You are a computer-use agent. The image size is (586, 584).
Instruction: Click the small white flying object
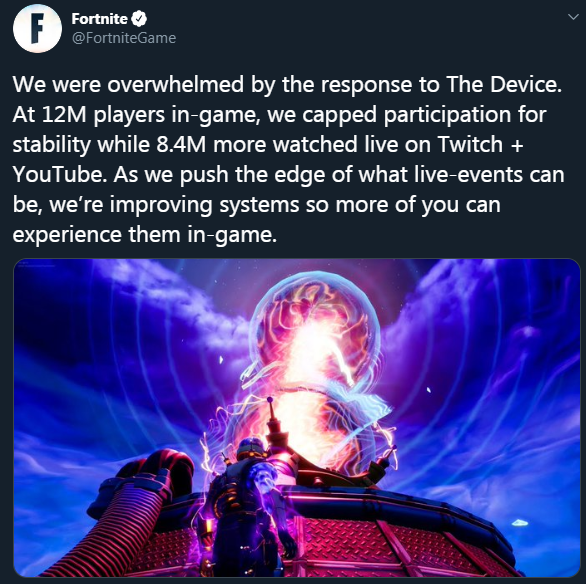tap(519, 523)
